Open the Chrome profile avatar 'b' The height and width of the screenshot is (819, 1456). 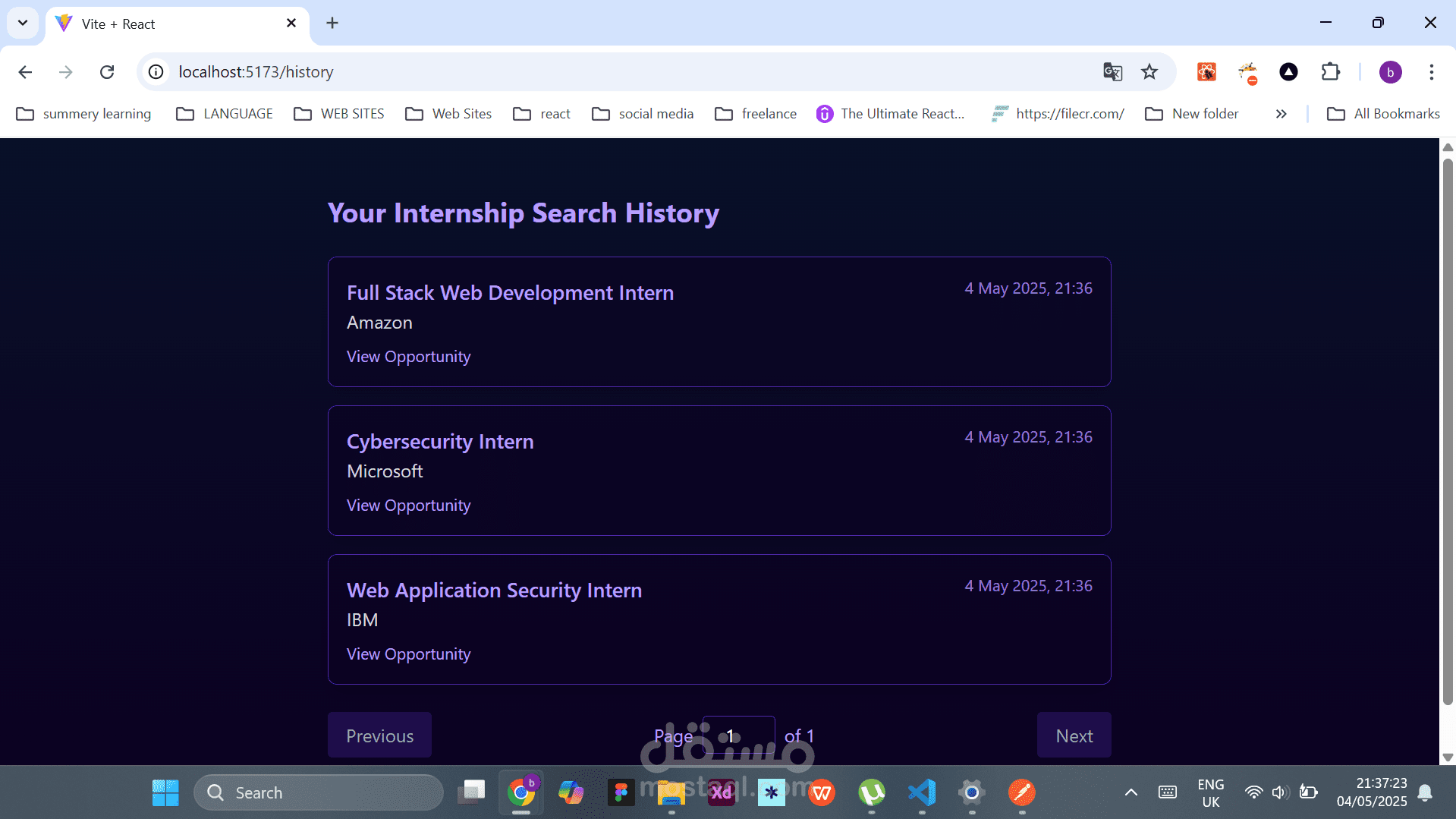(1390, 72)
